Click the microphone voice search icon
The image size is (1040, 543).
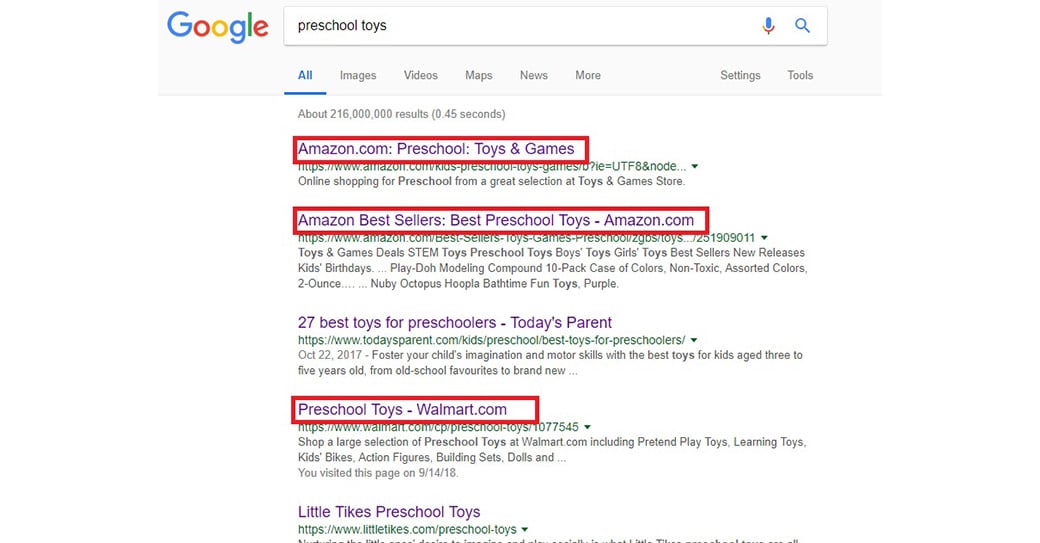pos(768,26)
